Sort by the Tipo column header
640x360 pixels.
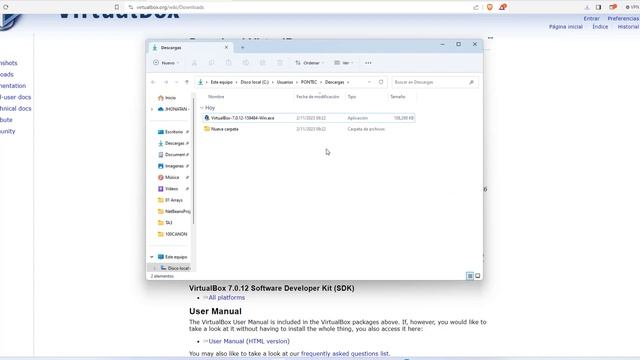click(x=352, y=97)
